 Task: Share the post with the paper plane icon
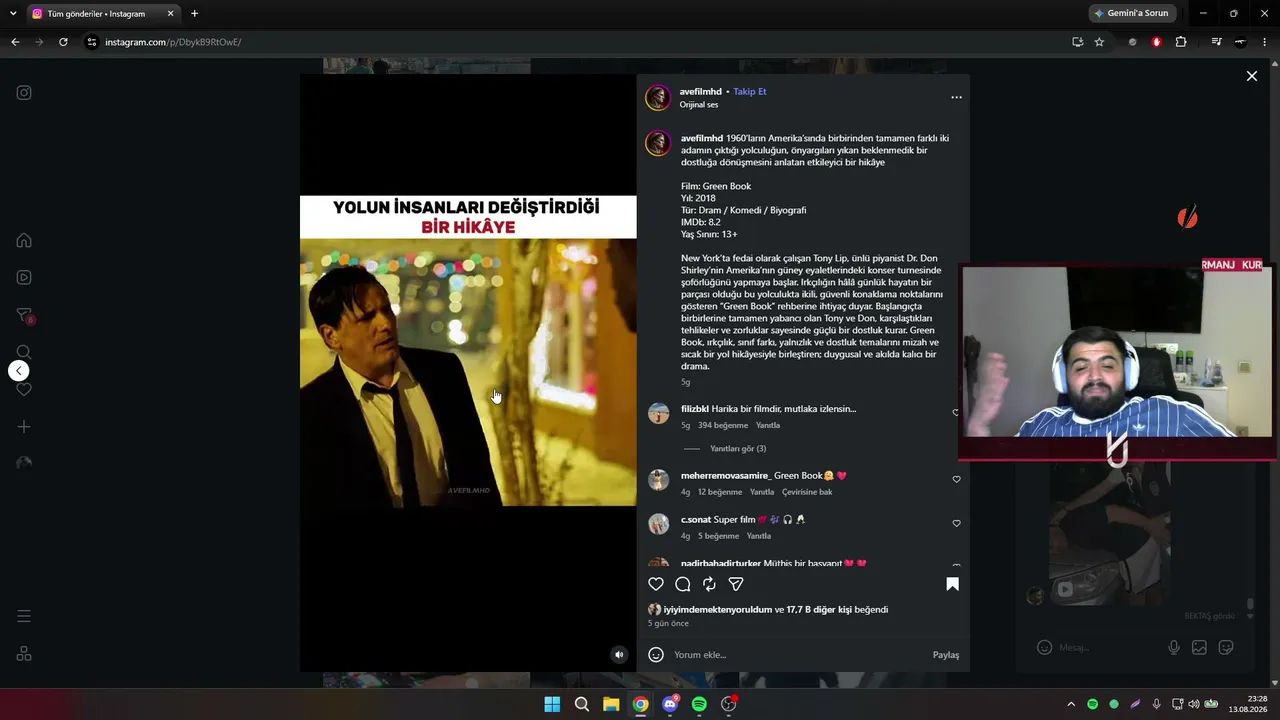pyautogui.click(x=736, y=584)
